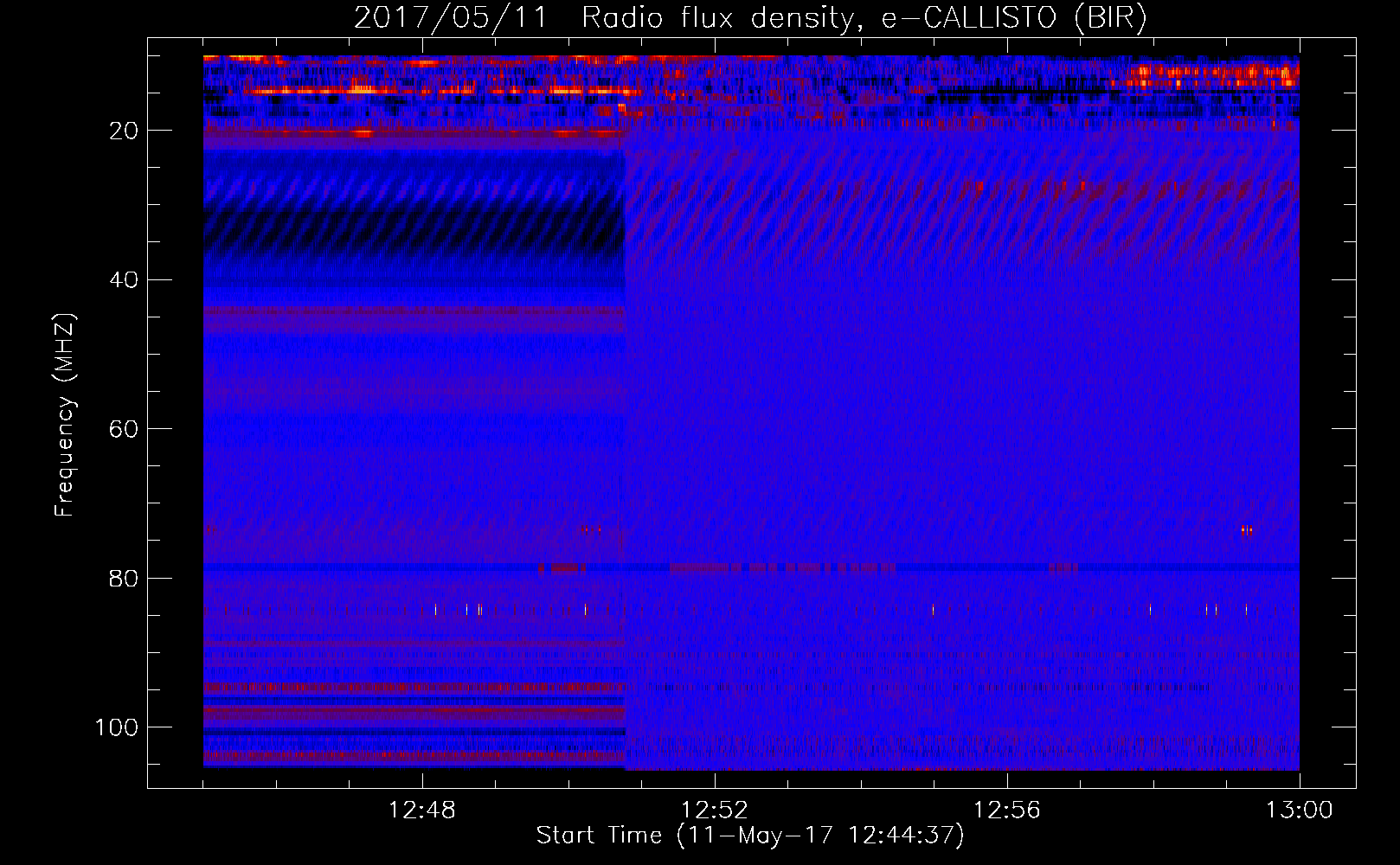Click the 12:52 time axis label
1400x865 pixels.
(715, 811)
